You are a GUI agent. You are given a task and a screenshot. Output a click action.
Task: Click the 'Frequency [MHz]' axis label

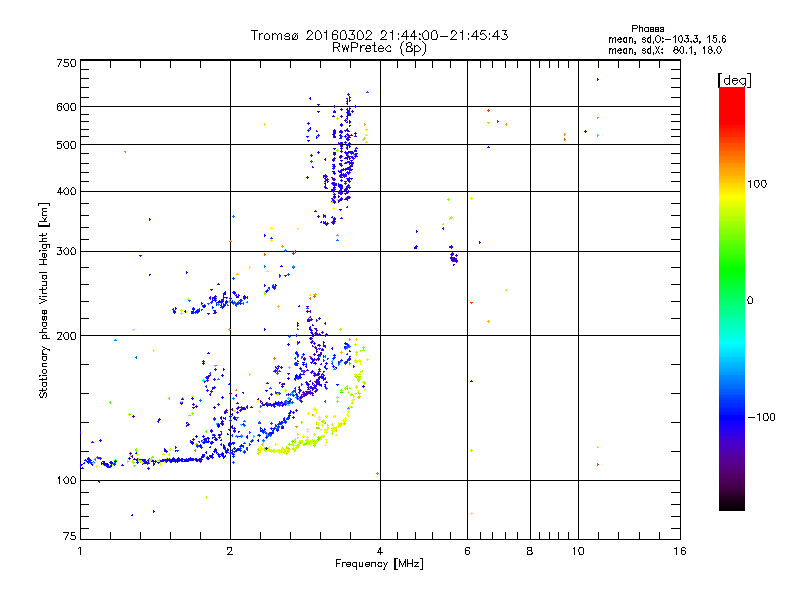[x=379, y=563]
